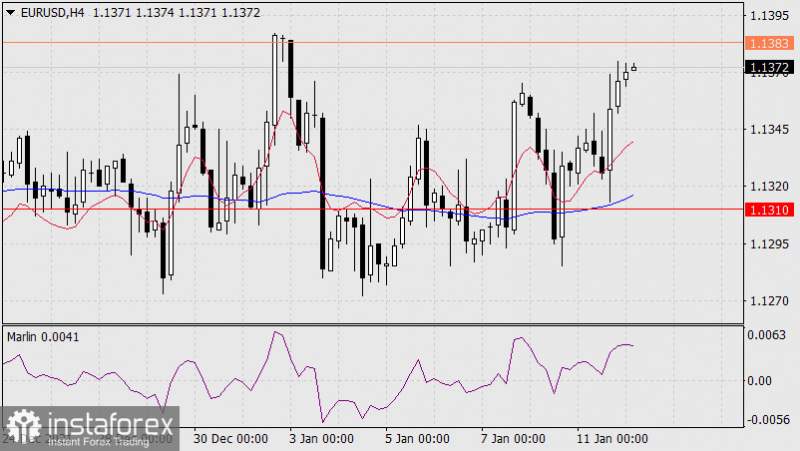The height and width of the screenshot is (451, 800).
Task: Click the Marlin 0.0041 indicator label
Action: (43, 337)
